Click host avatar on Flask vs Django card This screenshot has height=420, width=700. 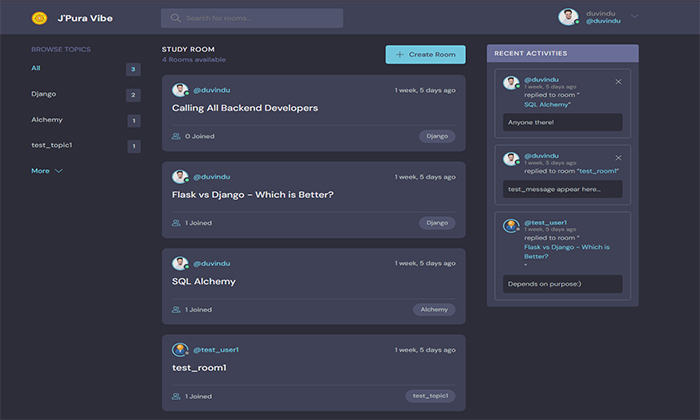click(180, 177)
